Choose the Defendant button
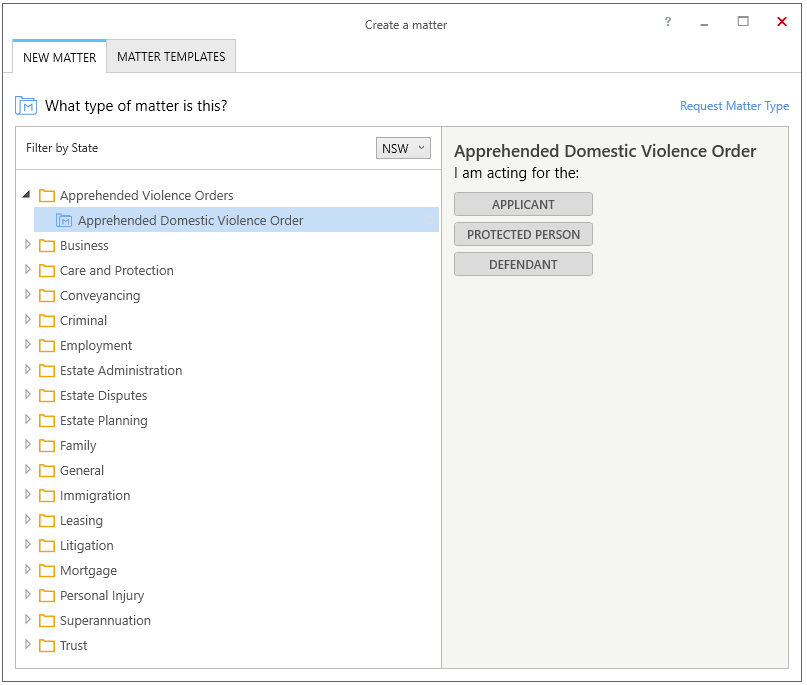Screen dimensions: 807x685 [523, 264]
